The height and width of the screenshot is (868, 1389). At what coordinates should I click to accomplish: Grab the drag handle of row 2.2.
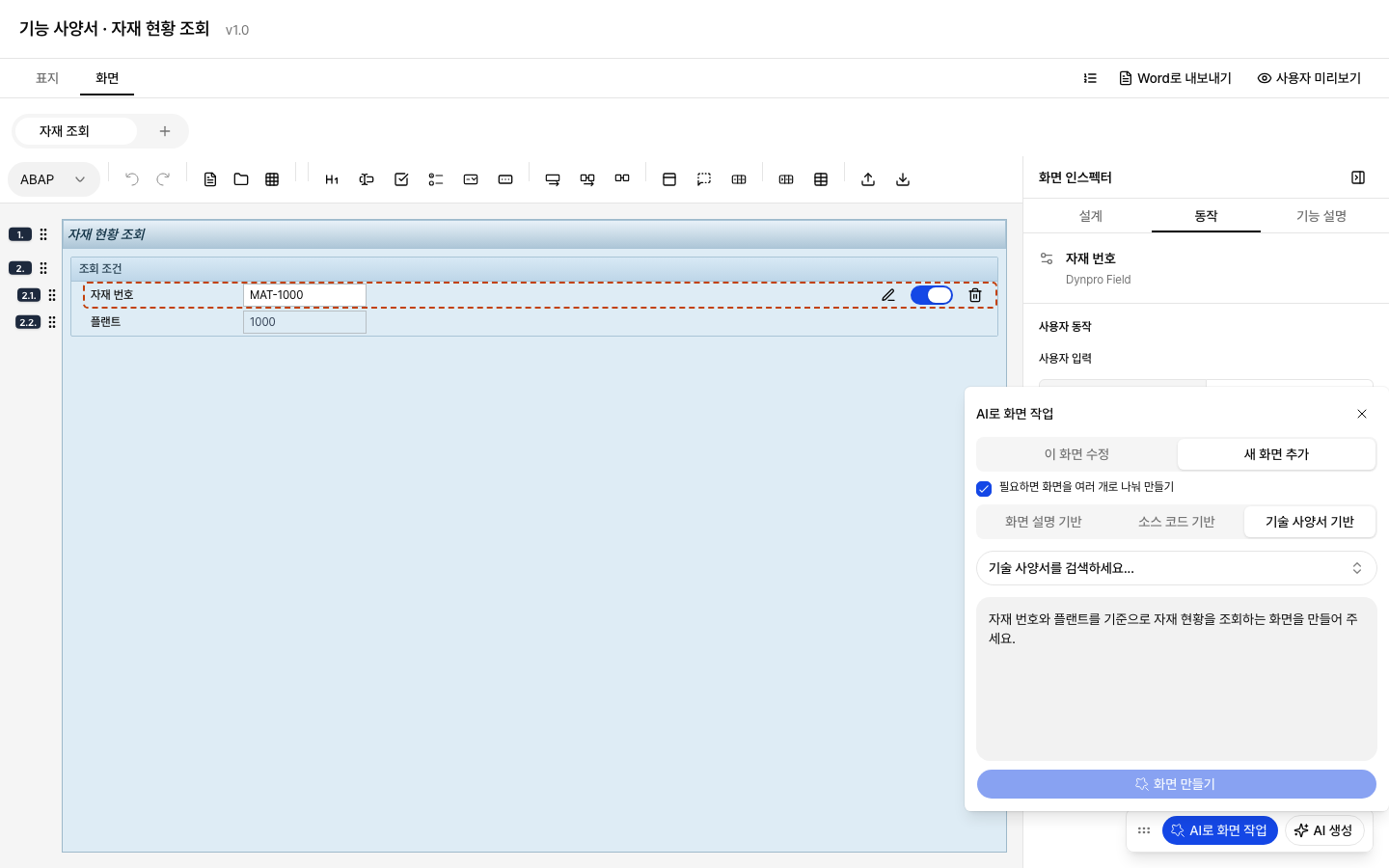tap(52, 322)
